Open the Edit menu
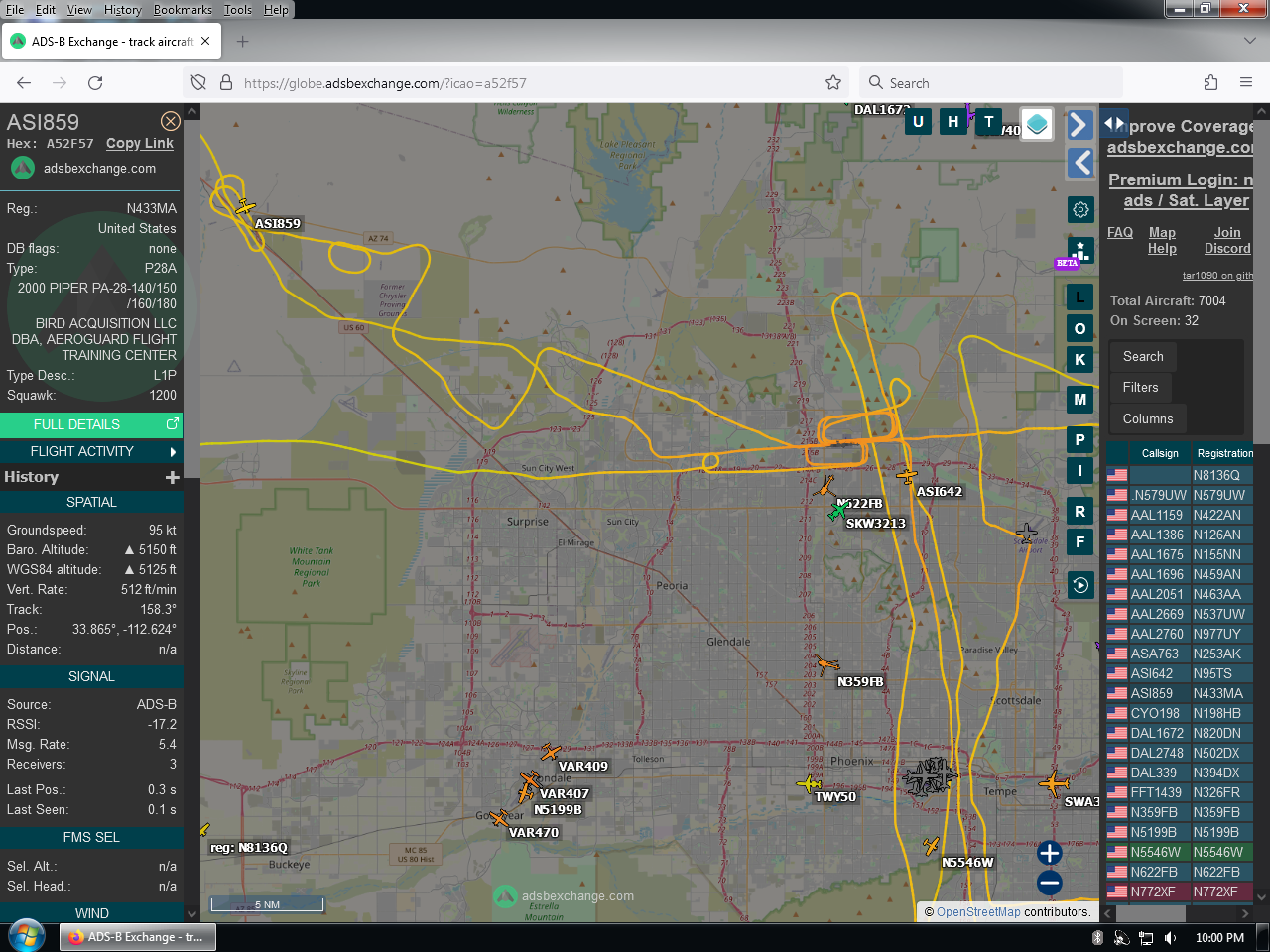 tap(46, 10)
